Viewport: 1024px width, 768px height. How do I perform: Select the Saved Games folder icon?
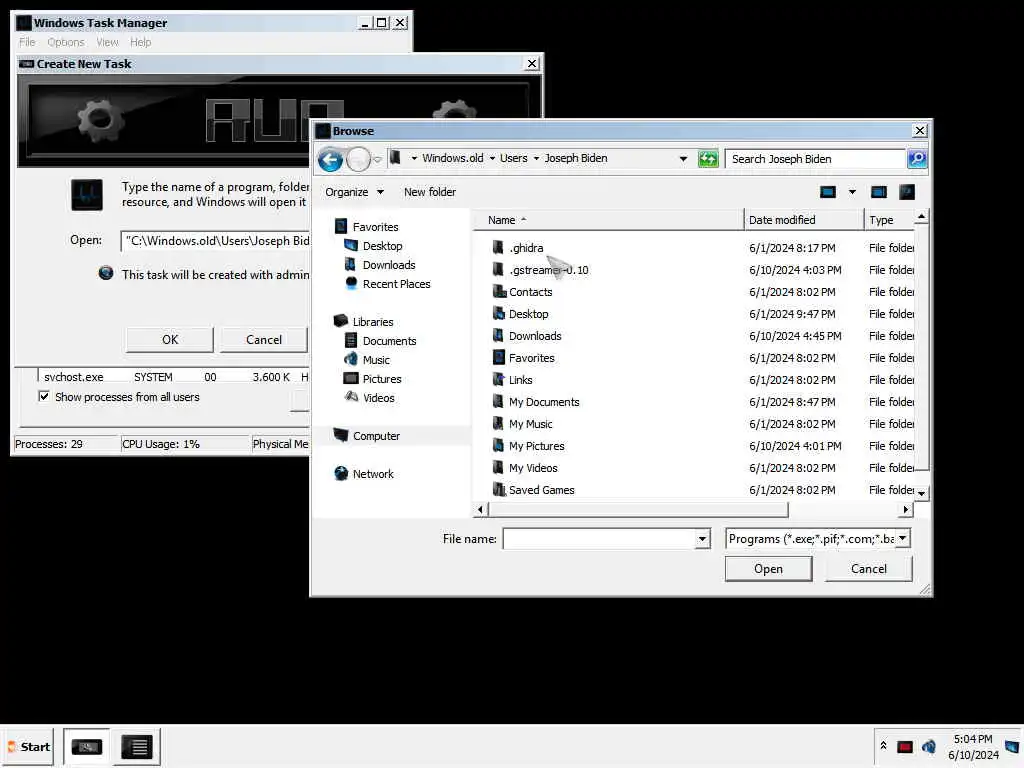pos(499,490)
